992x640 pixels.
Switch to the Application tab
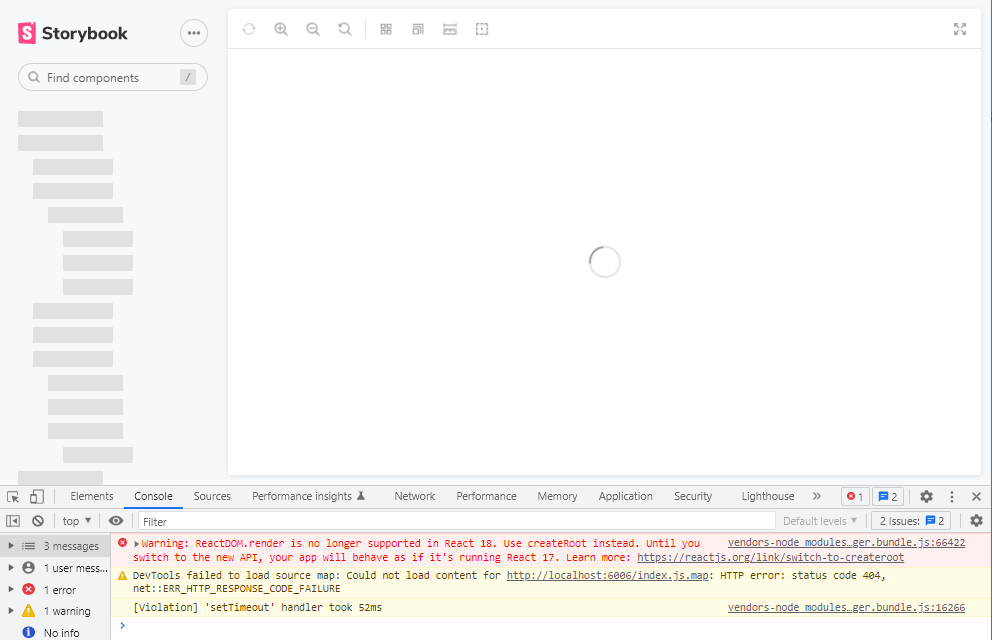point(626,496)
